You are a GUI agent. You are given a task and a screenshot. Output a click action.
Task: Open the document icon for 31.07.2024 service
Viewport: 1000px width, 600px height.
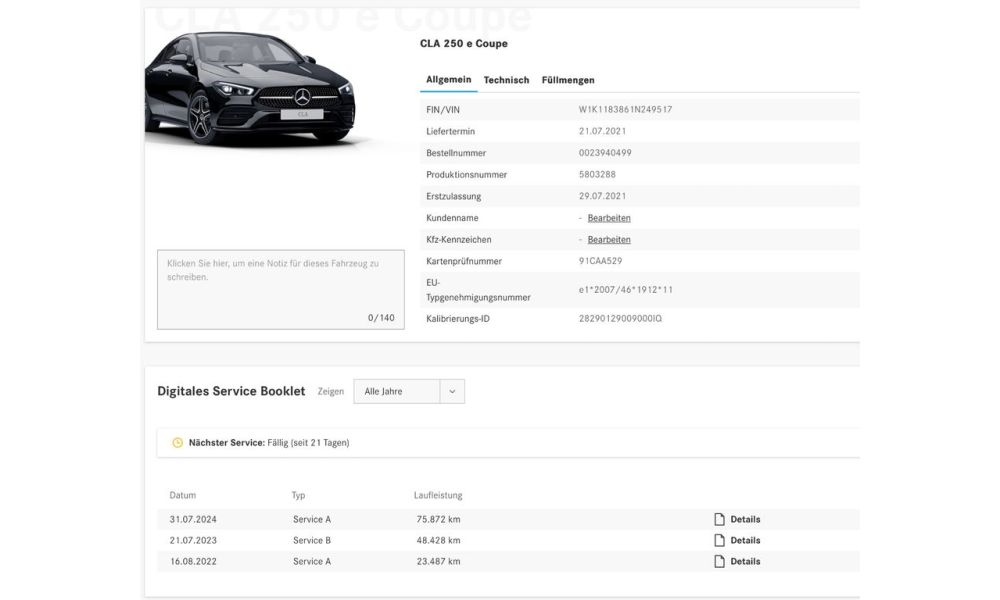pyautogui.click(x=719, y=519)
